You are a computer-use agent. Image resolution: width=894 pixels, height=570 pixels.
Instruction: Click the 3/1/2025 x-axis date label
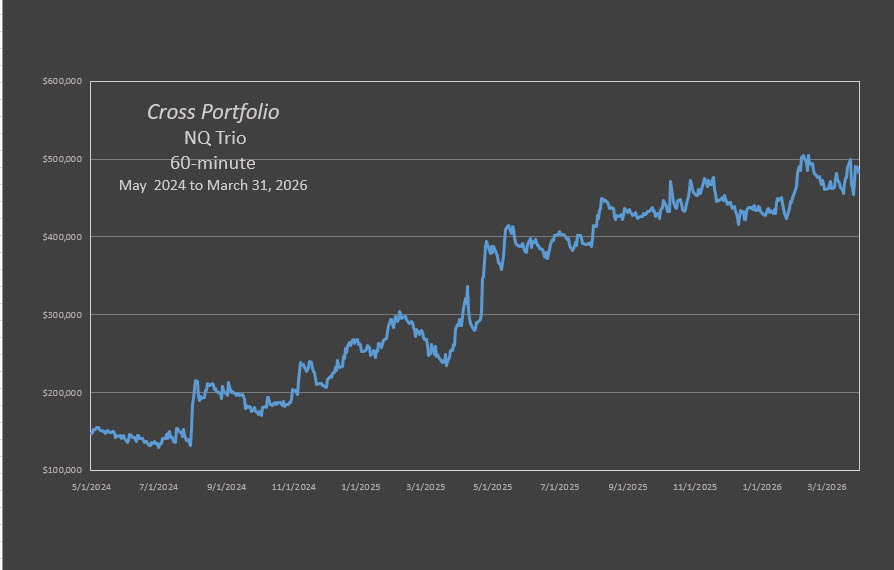pyautogui.click(x=427, y=487)
